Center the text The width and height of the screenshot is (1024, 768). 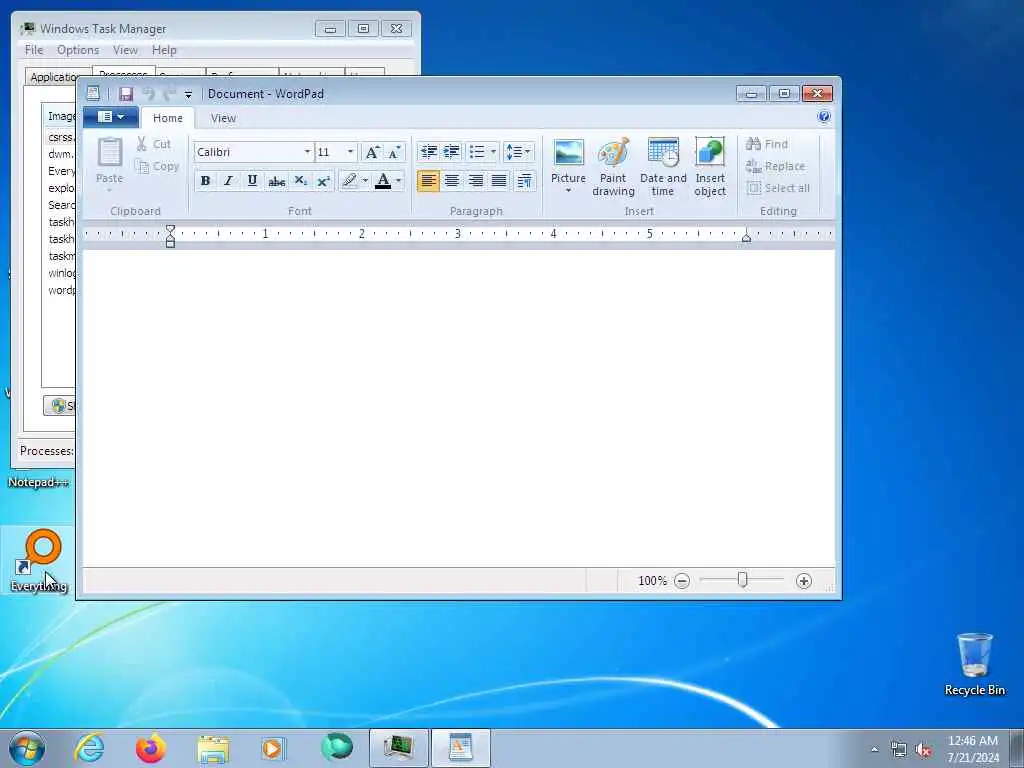coord(452,181)
